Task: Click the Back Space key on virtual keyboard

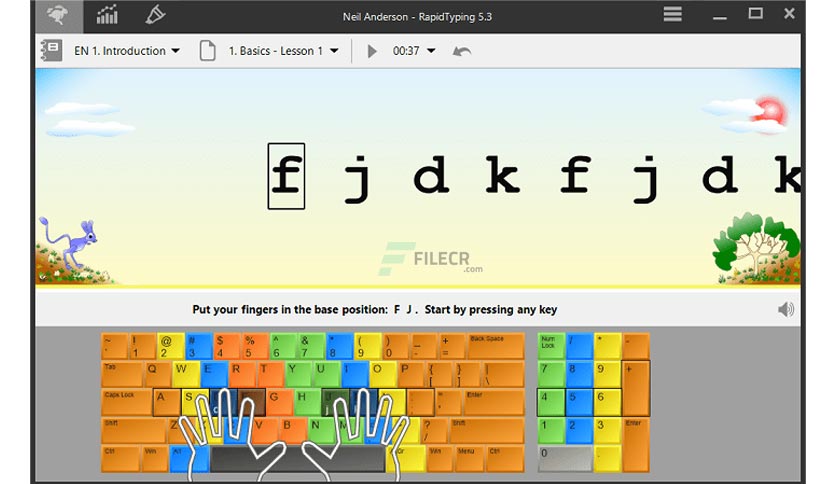Action: click(x=496, y=346)
